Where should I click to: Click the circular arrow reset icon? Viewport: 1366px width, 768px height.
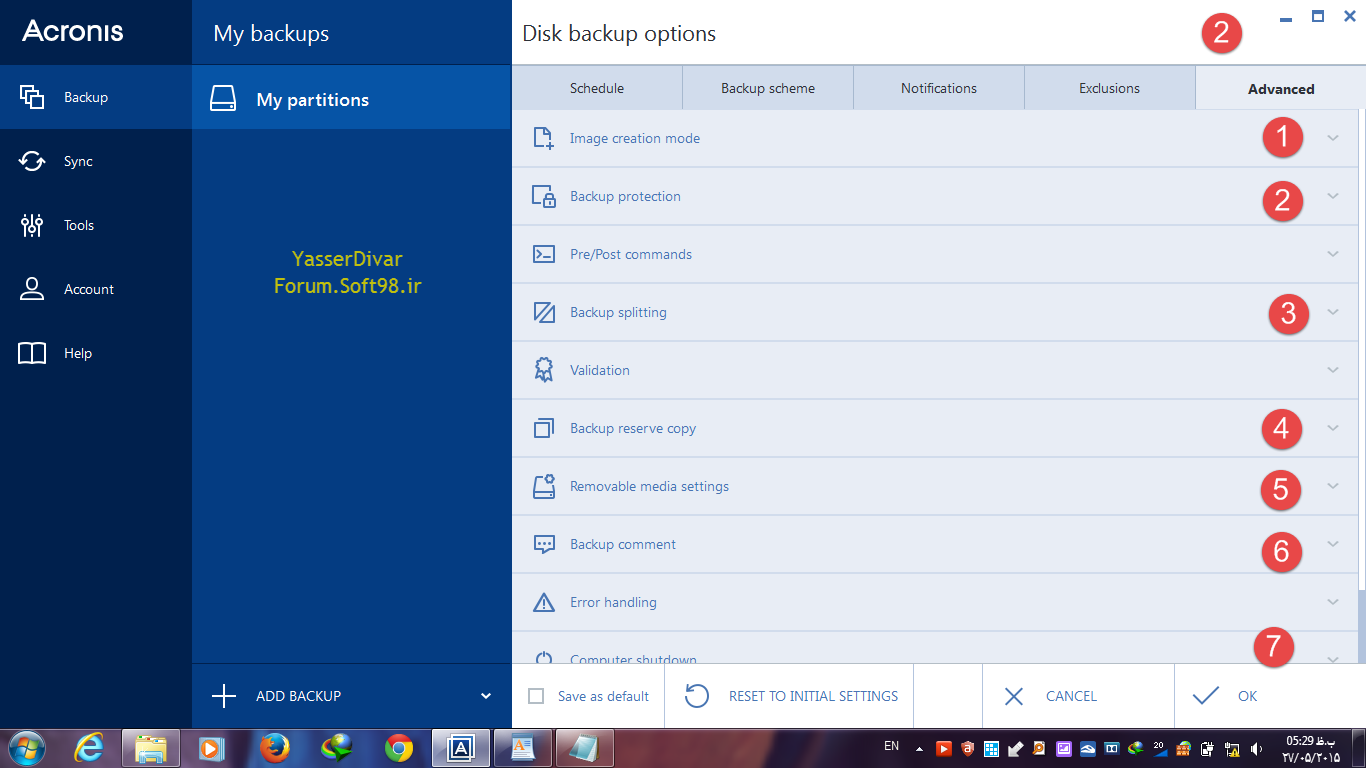point(697,696)
